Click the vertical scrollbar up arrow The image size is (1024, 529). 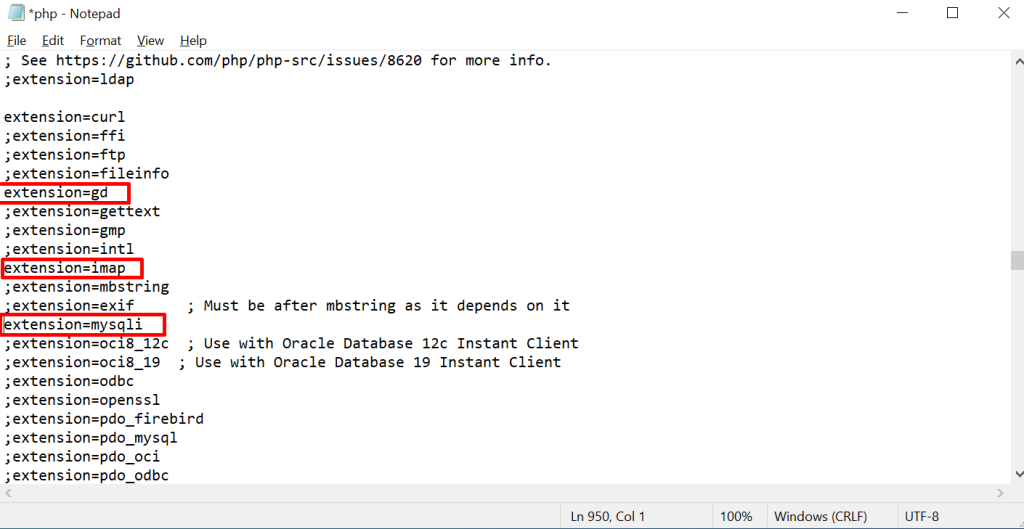click(x=1015, y=60)
